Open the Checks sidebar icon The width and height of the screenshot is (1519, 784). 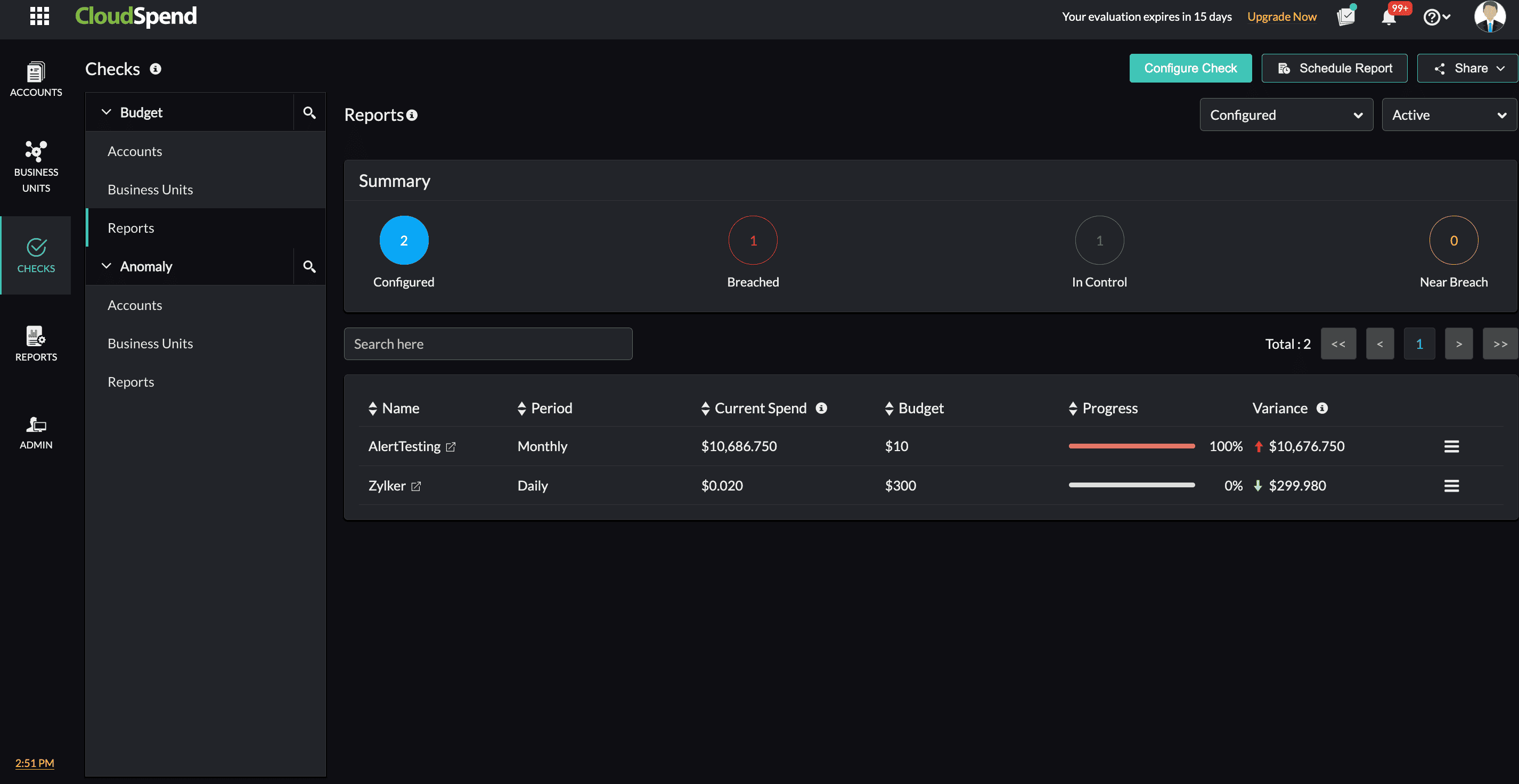(x=36, y=255)
